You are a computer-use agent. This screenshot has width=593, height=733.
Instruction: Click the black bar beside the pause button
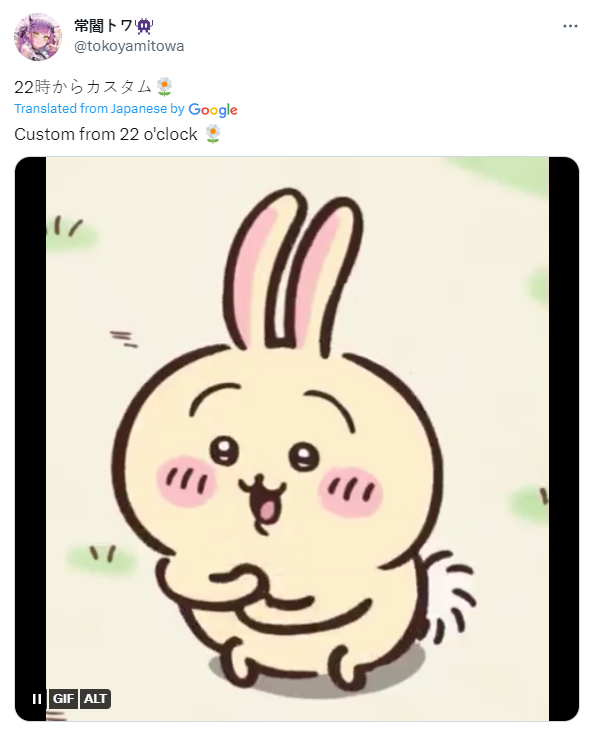coord(30,421)
